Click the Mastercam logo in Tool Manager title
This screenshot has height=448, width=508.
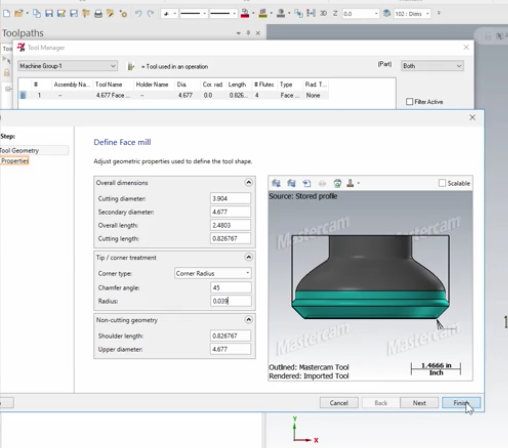[x=21, y=47]
